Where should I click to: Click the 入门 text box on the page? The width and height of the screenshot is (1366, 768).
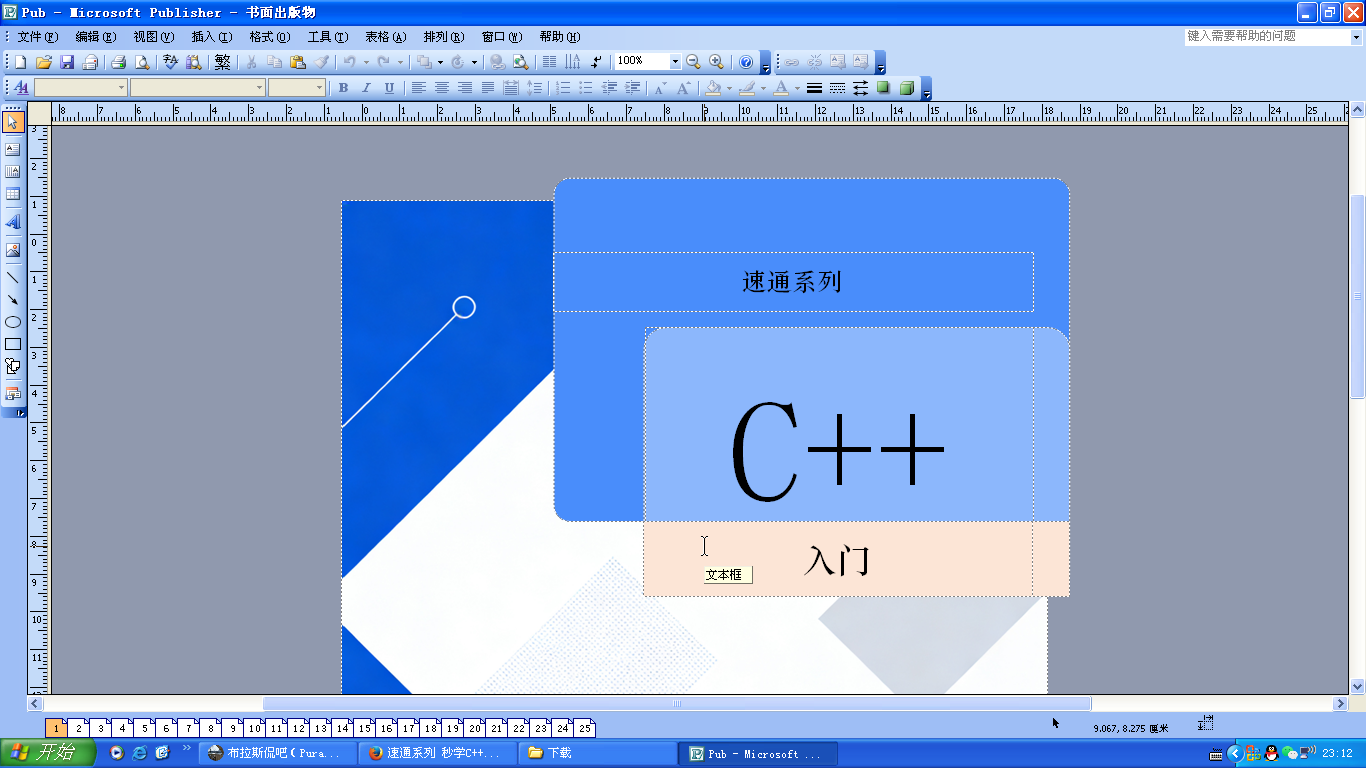coord(837,560)
